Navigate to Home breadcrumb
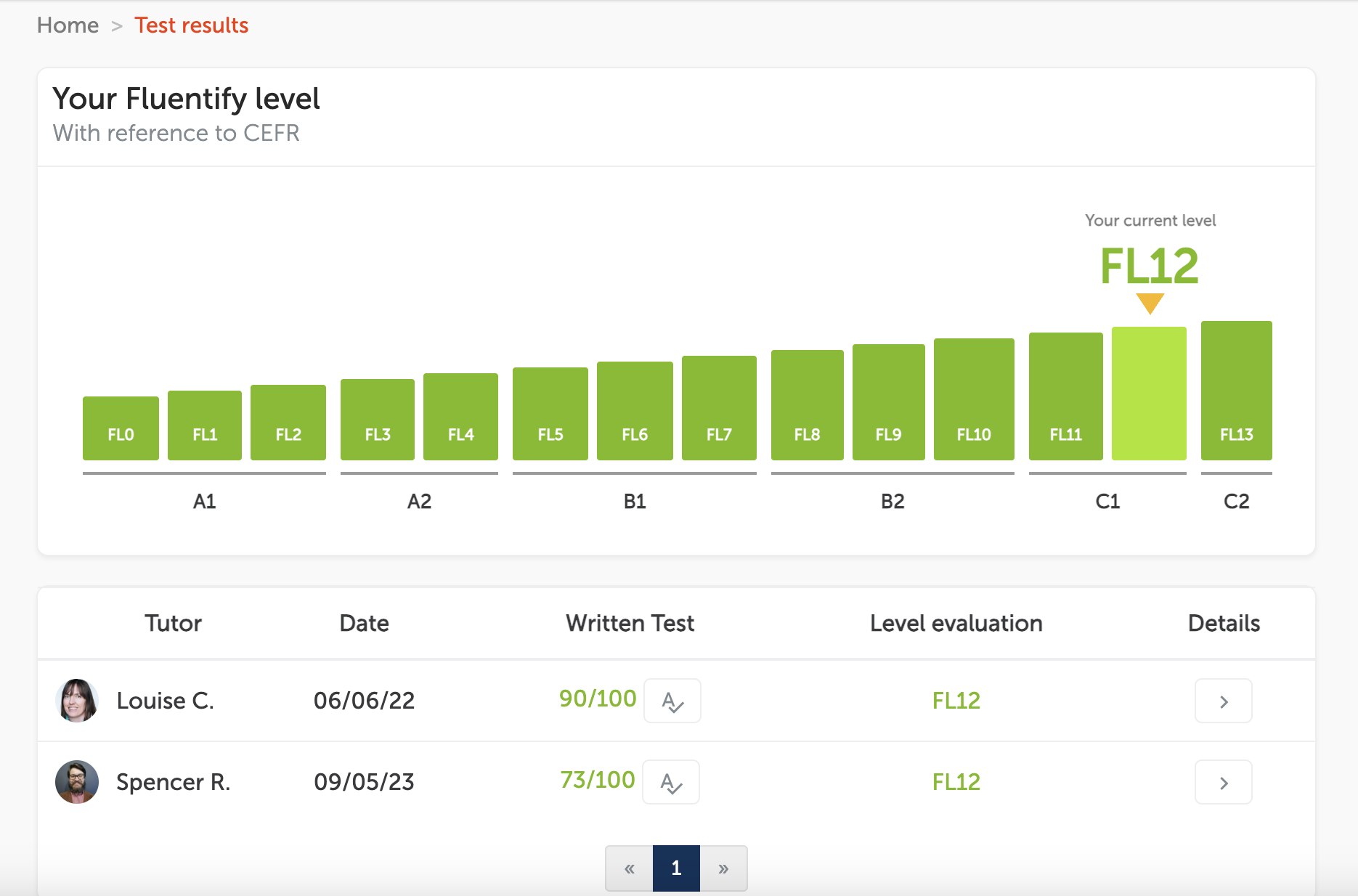The height and width of the screenshot is (896, 1358). (68, 25)
